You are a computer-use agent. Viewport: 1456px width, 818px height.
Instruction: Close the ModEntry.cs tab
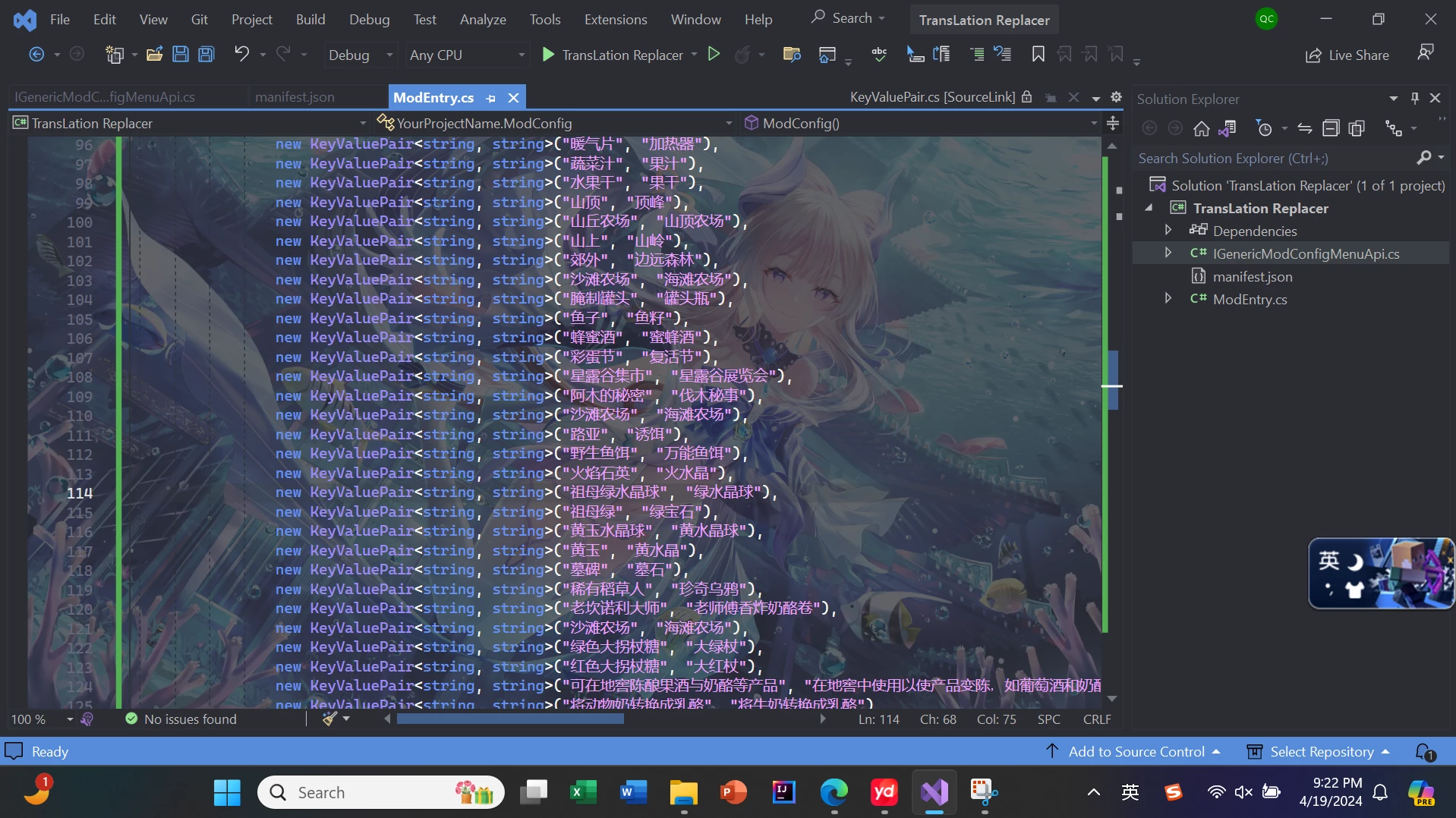514,98
